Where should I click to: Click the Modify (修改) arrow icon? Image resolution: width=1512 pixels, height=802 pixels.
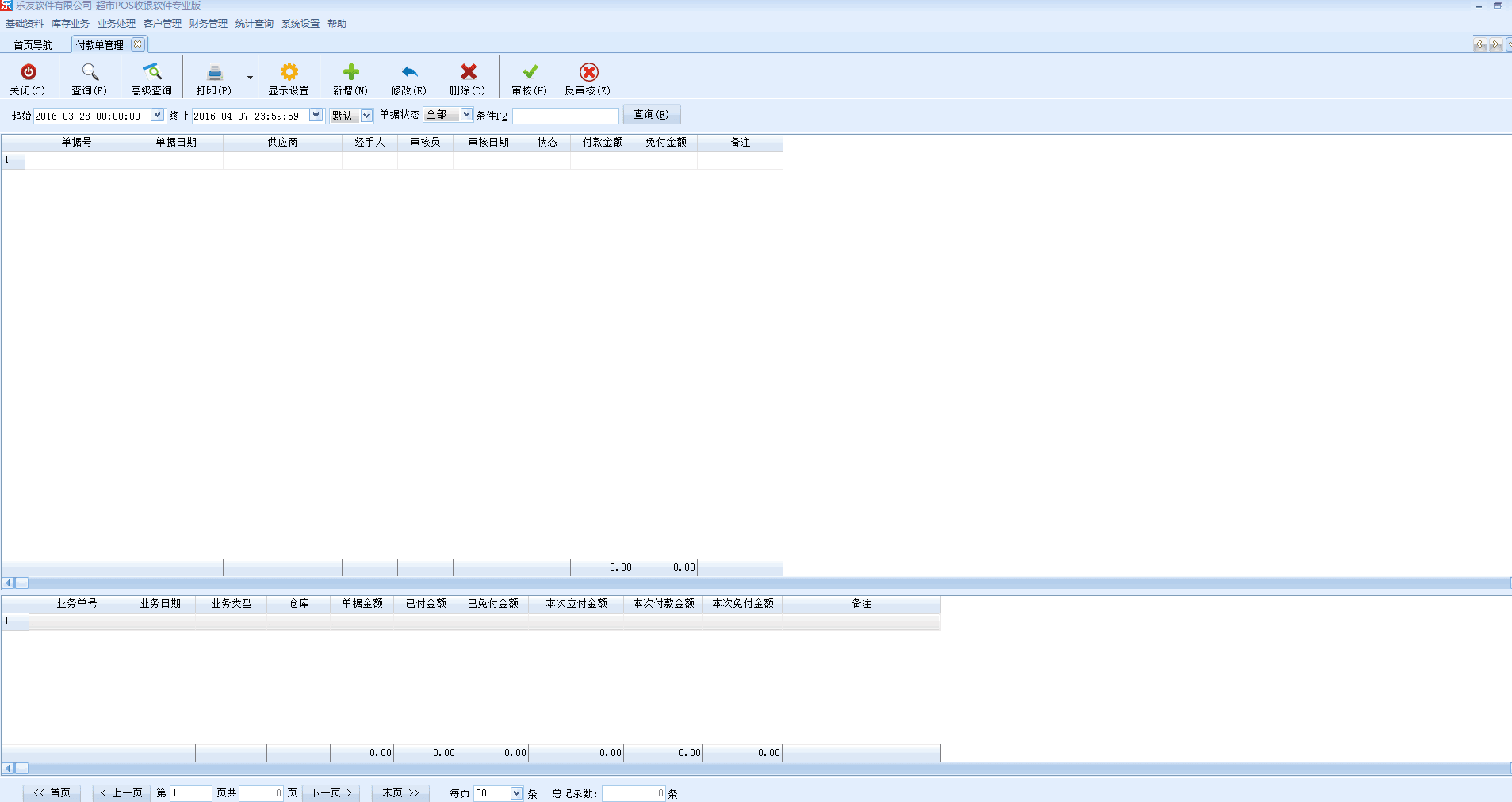coord(409,73)
